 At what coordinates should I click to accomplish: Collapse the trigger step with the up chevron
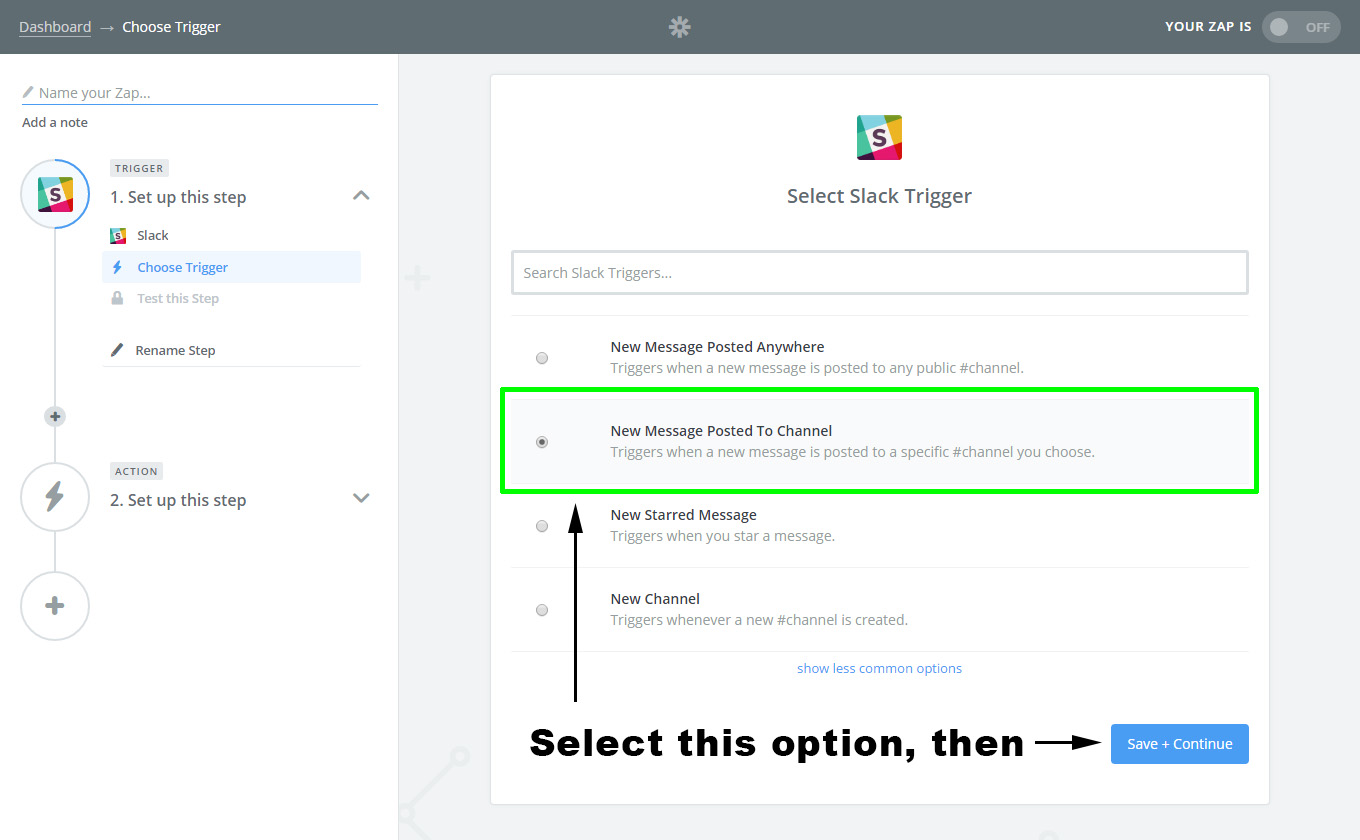[x=362, y=196]
